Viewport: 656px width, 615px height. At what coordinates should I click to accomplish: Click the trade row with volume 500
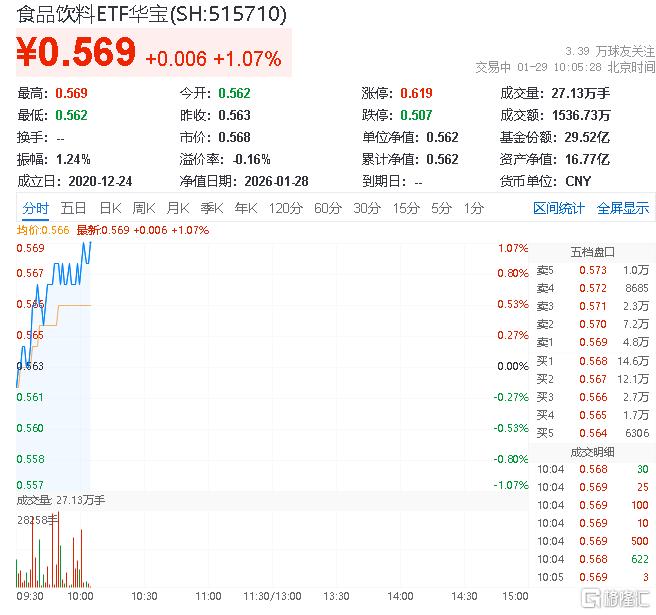tap(592, 541)
